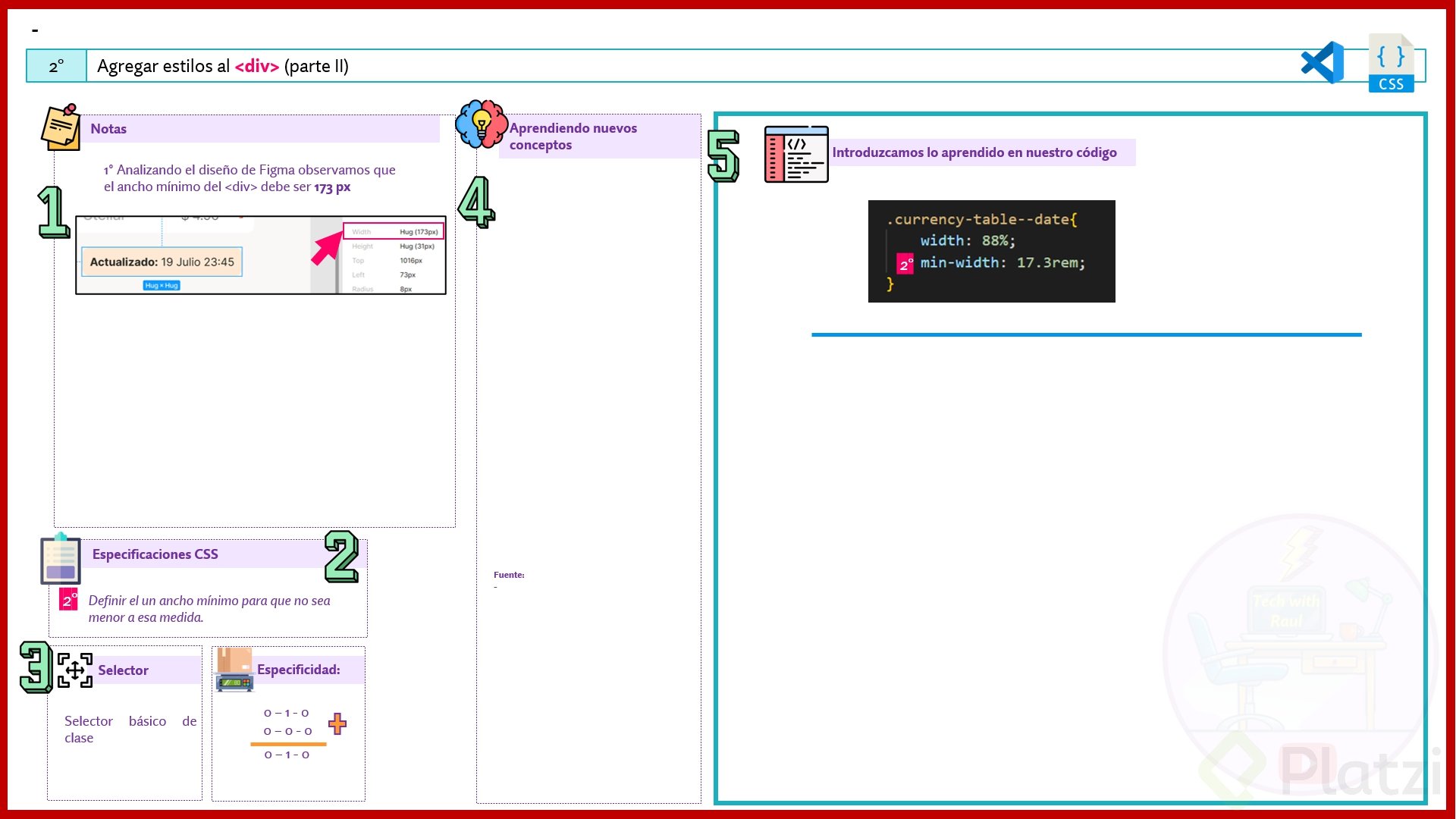
Task: Click the pink '2°' badge in the code
Action: pyautogui.click(x=905, y=264)
